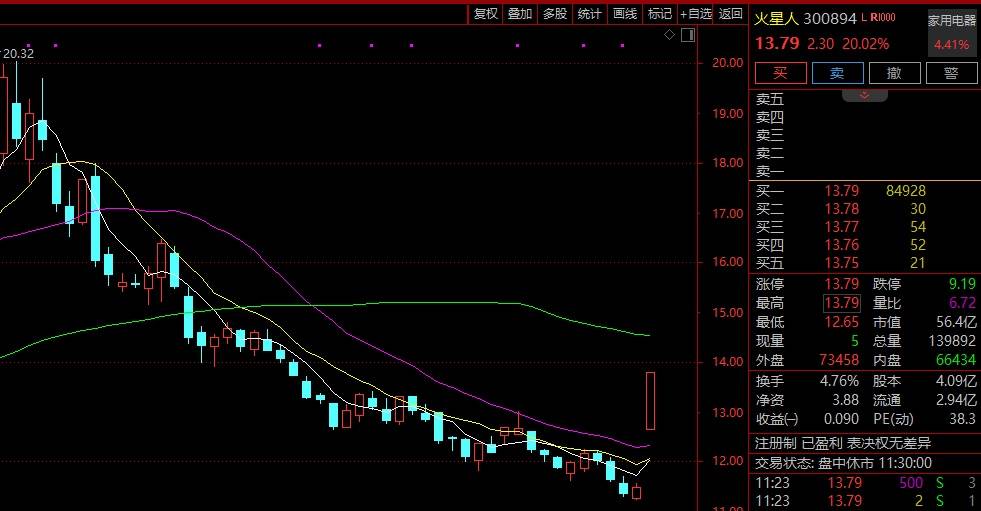Add stock to watchlist via +自选
Viewport: 981px width, 511px height.
tap(696, 14)
